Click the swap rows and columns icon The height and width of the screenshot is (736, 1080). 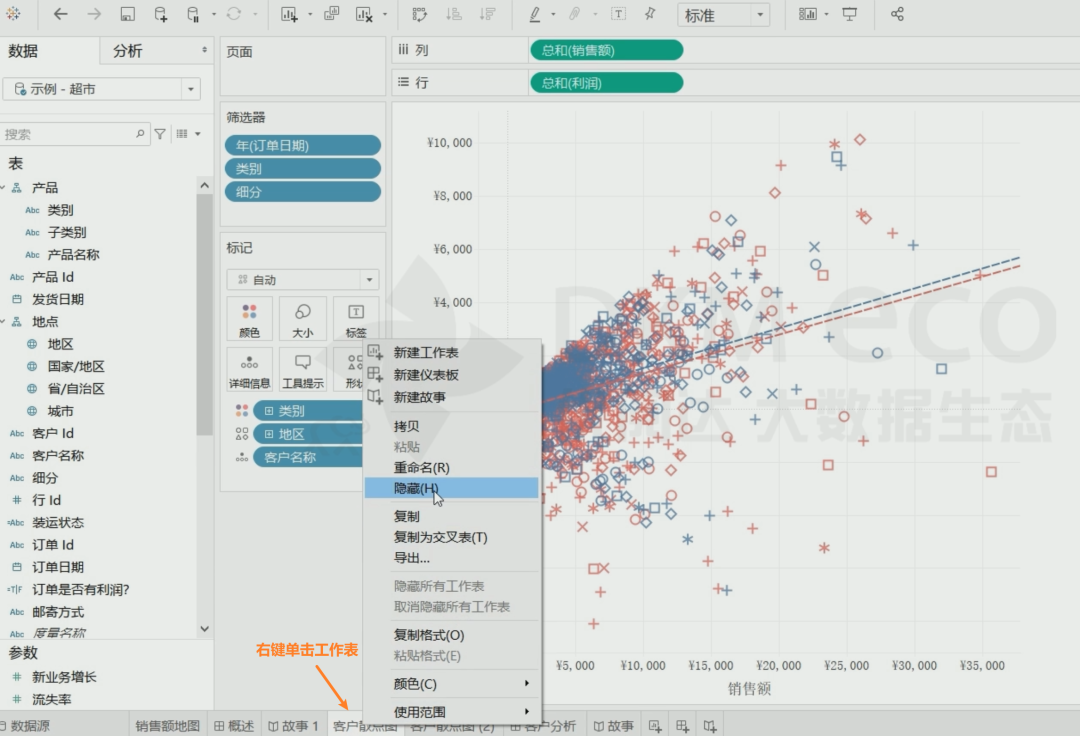pos(419,14)
